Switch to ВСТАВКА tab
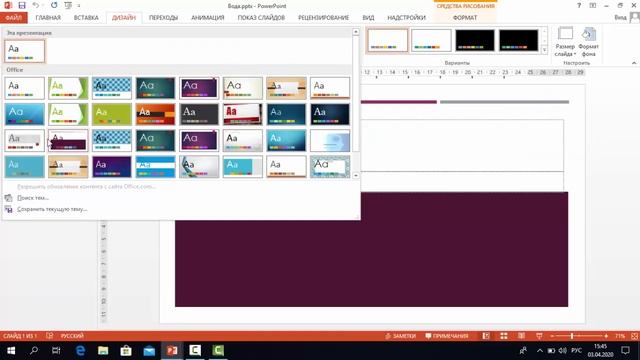Image resolution: width=640 pixels, height=360 pixels. (86, 18)
